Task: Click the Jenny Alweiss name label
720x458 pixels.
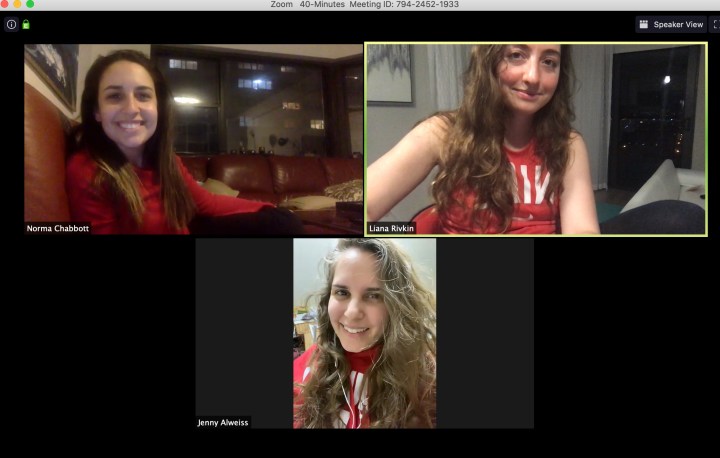Action: [x=223, y=422]
